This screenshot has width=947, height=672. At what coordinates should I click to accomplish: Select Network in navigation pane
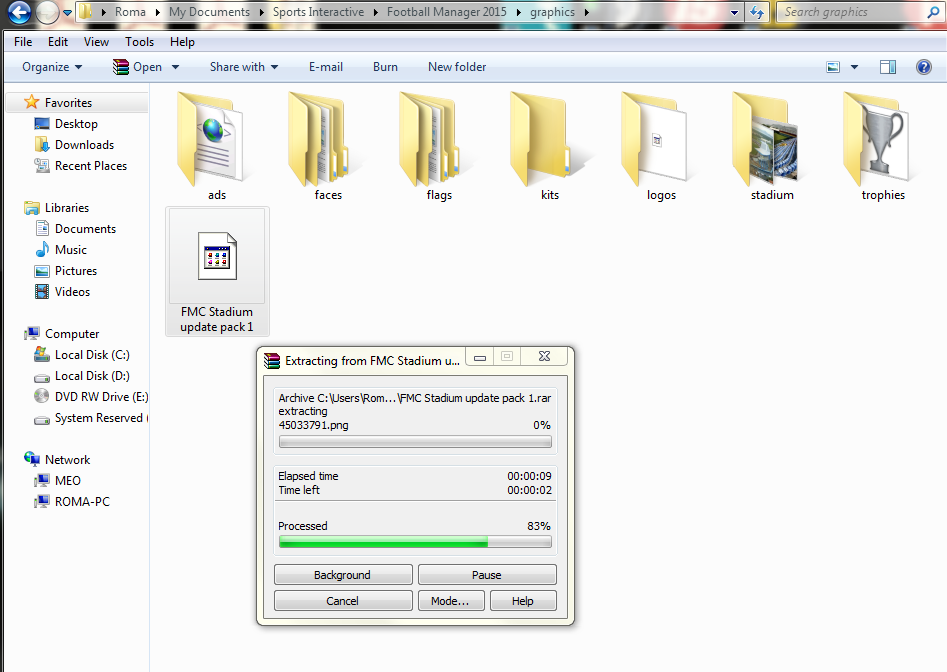click(67, 460)
